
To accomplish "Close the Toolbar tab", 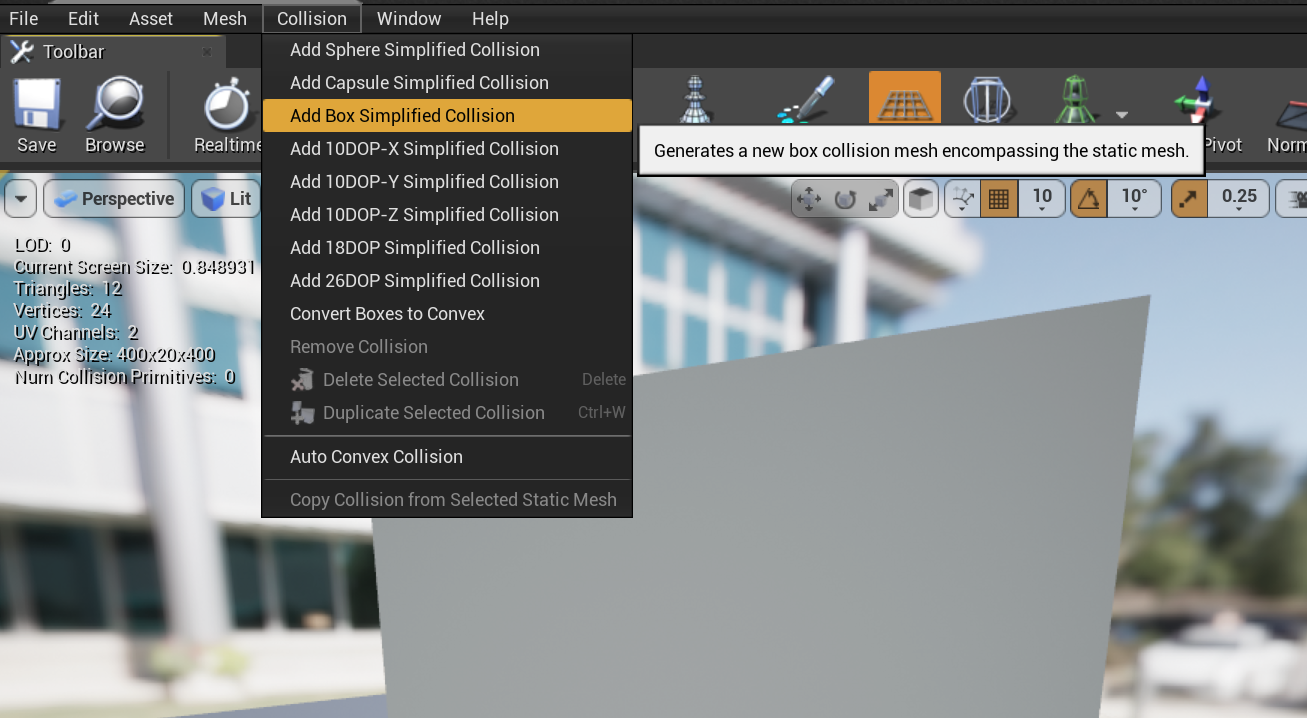I will pyautogui.click(x=207, y=52).
